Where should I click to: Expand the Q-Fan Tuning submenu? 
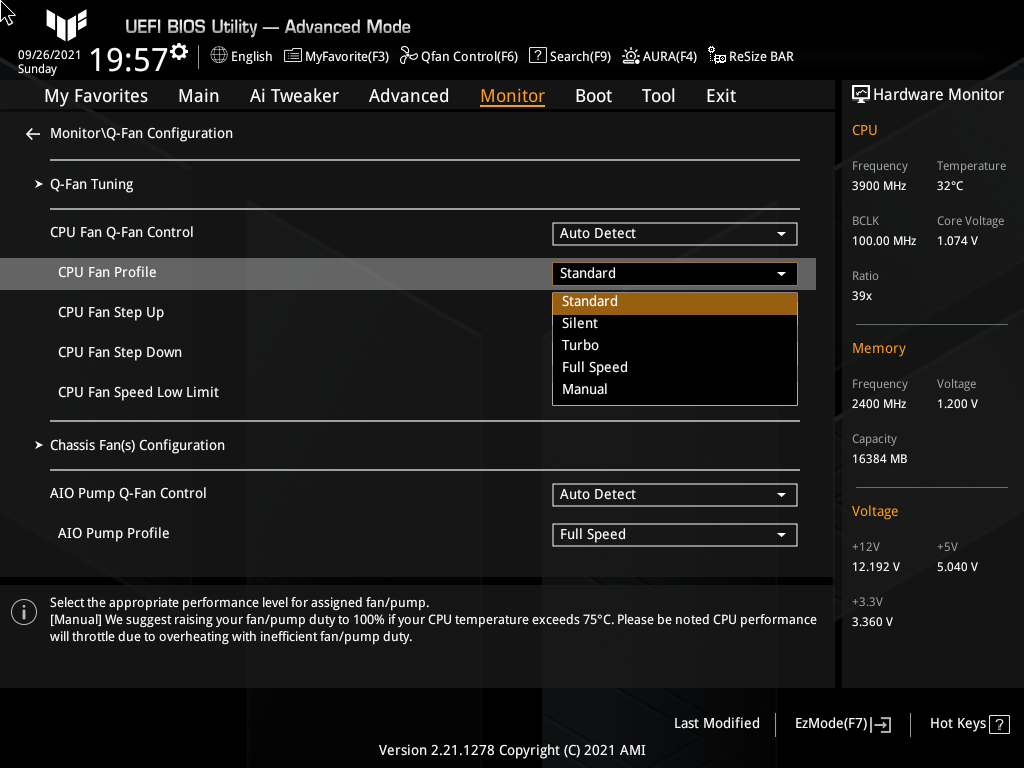coord(92,184)
